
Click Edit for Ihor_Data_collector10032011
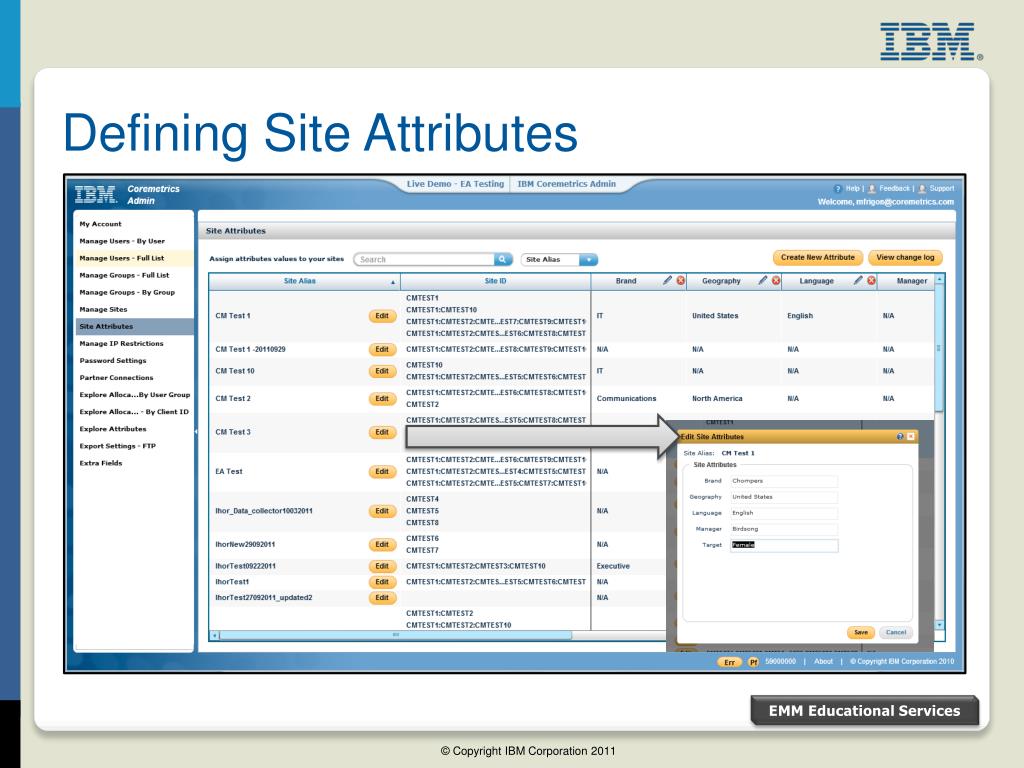coord(382,511)
